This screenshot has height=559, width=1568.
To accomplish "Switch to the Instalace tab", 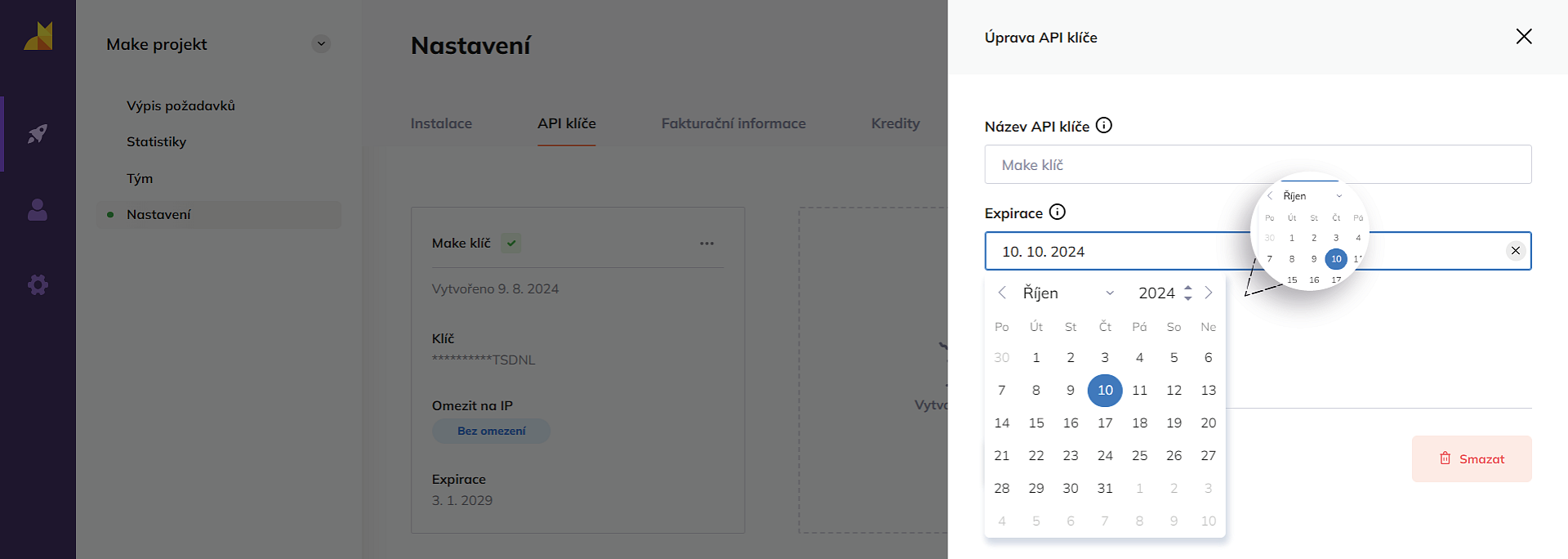I will click(441, 123).
